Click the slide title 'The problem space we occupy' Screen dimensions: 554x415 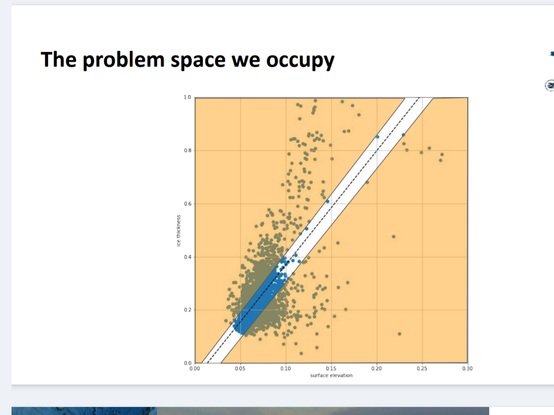[188, 60]
